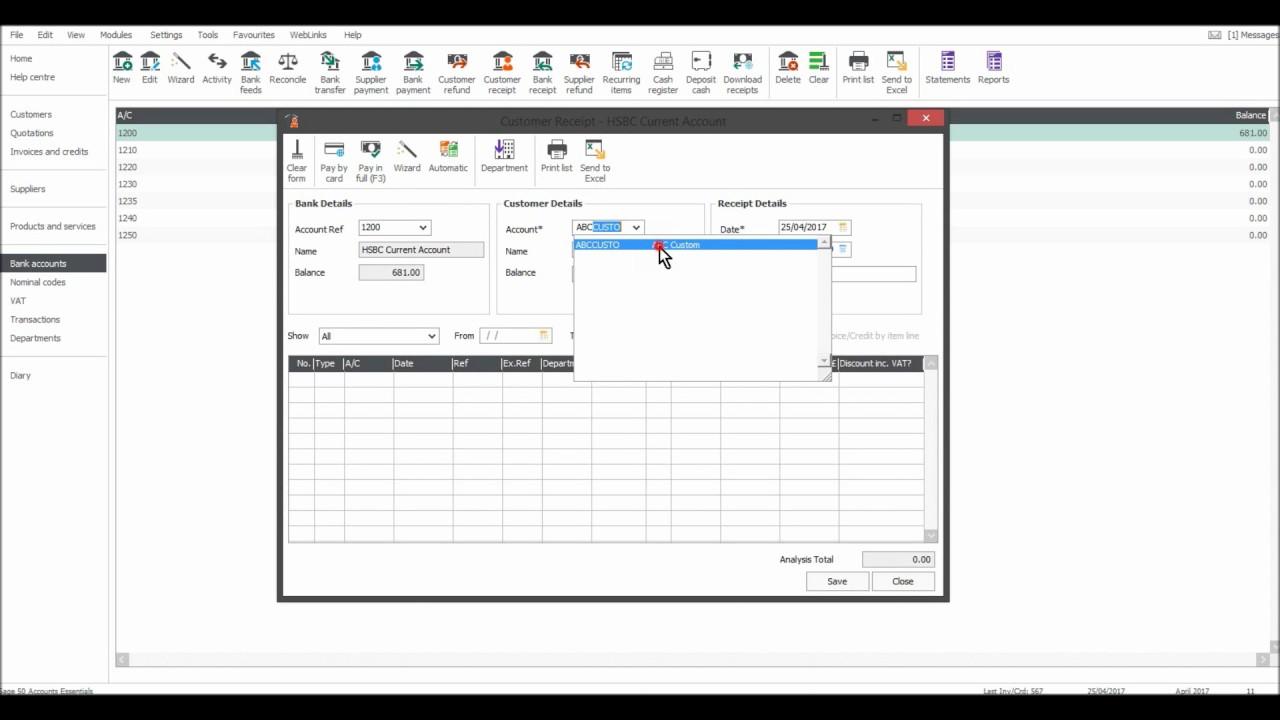Viewport: 1280px width, 720px height.
Task: Open Deposit cash
Action: click(x=701, y=73)
